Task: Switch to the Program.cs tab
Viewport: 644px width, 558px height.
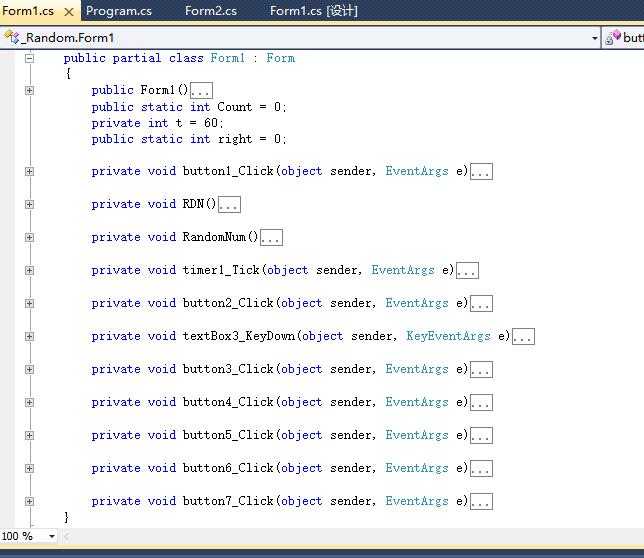Action: point(119,11)
